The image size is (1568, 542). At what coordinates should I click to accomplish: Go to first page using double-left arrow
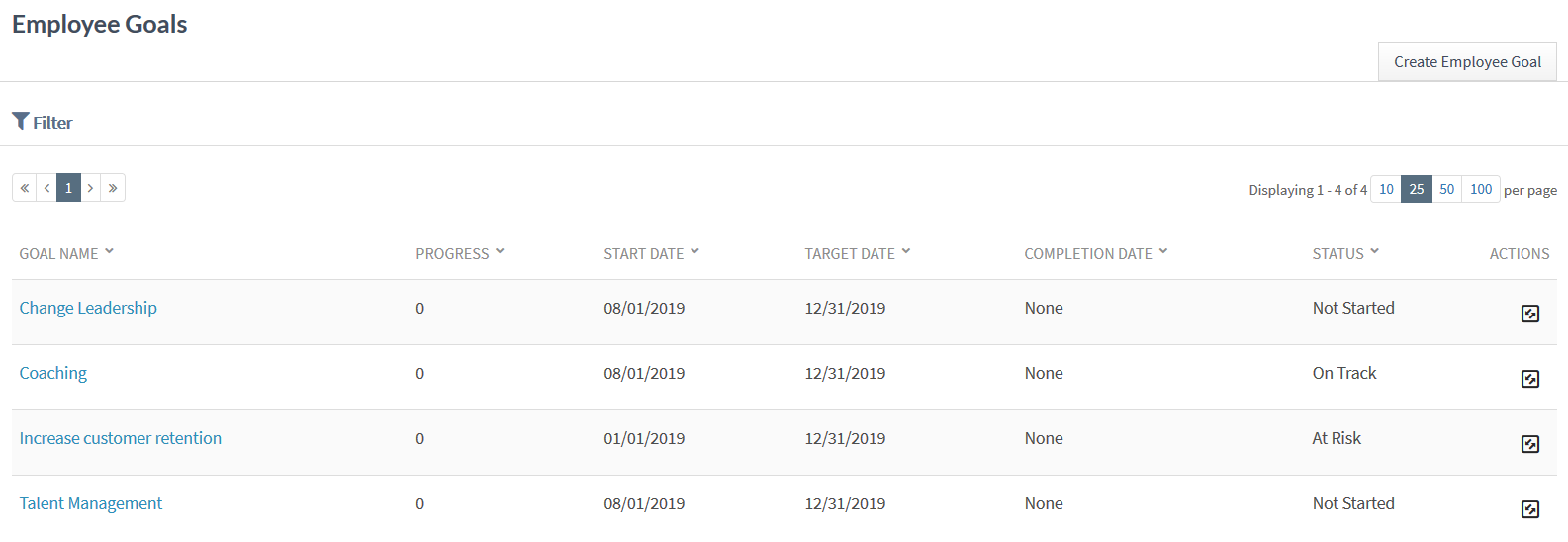click(25, 188)
